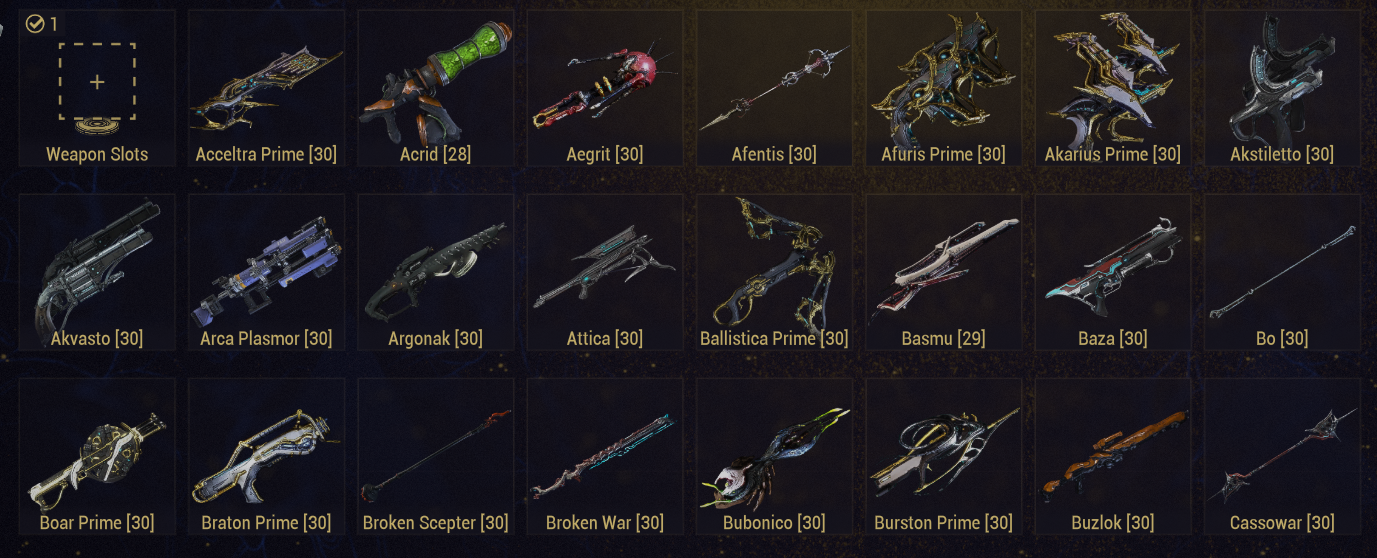Choose Ballistica Prime from the grid
Screen dimensions: 1377x558
pos(775,272)
